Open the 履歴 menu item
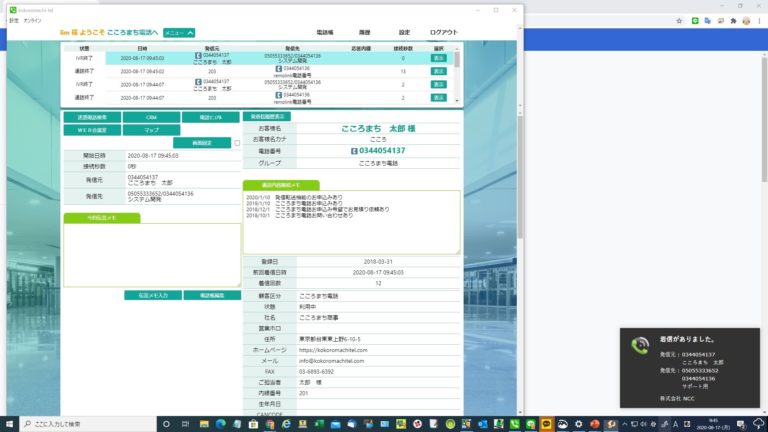 364,32
